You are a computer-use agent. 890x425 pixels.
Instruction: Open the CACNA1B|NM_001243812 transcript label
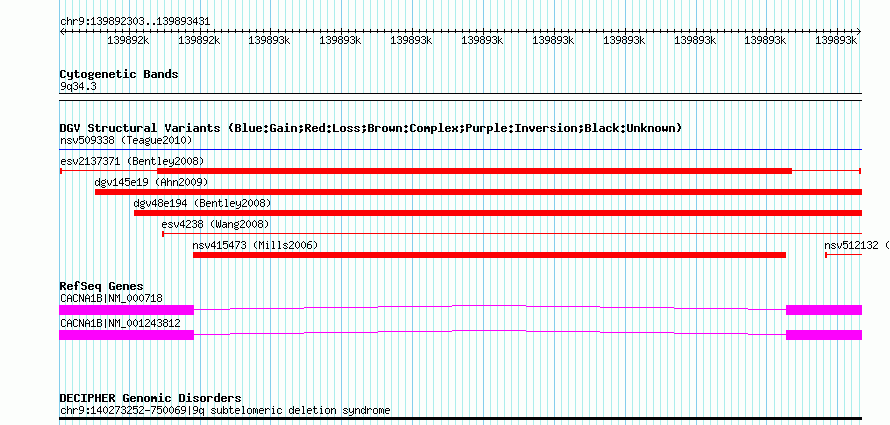click(x=120, y=323)
